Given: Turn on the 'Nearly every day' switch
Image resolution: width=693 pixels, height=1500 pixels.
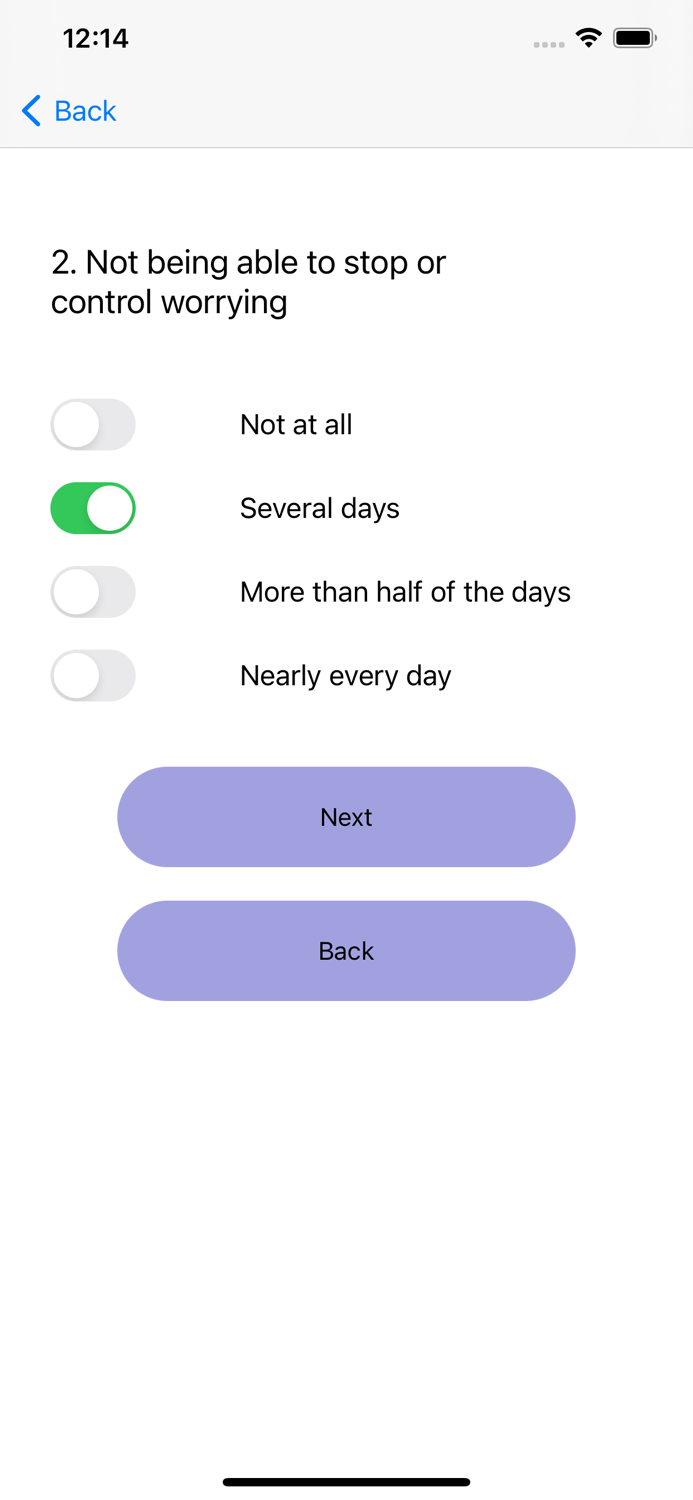Looking at the screenshot, I should click(x=93, y=675).
